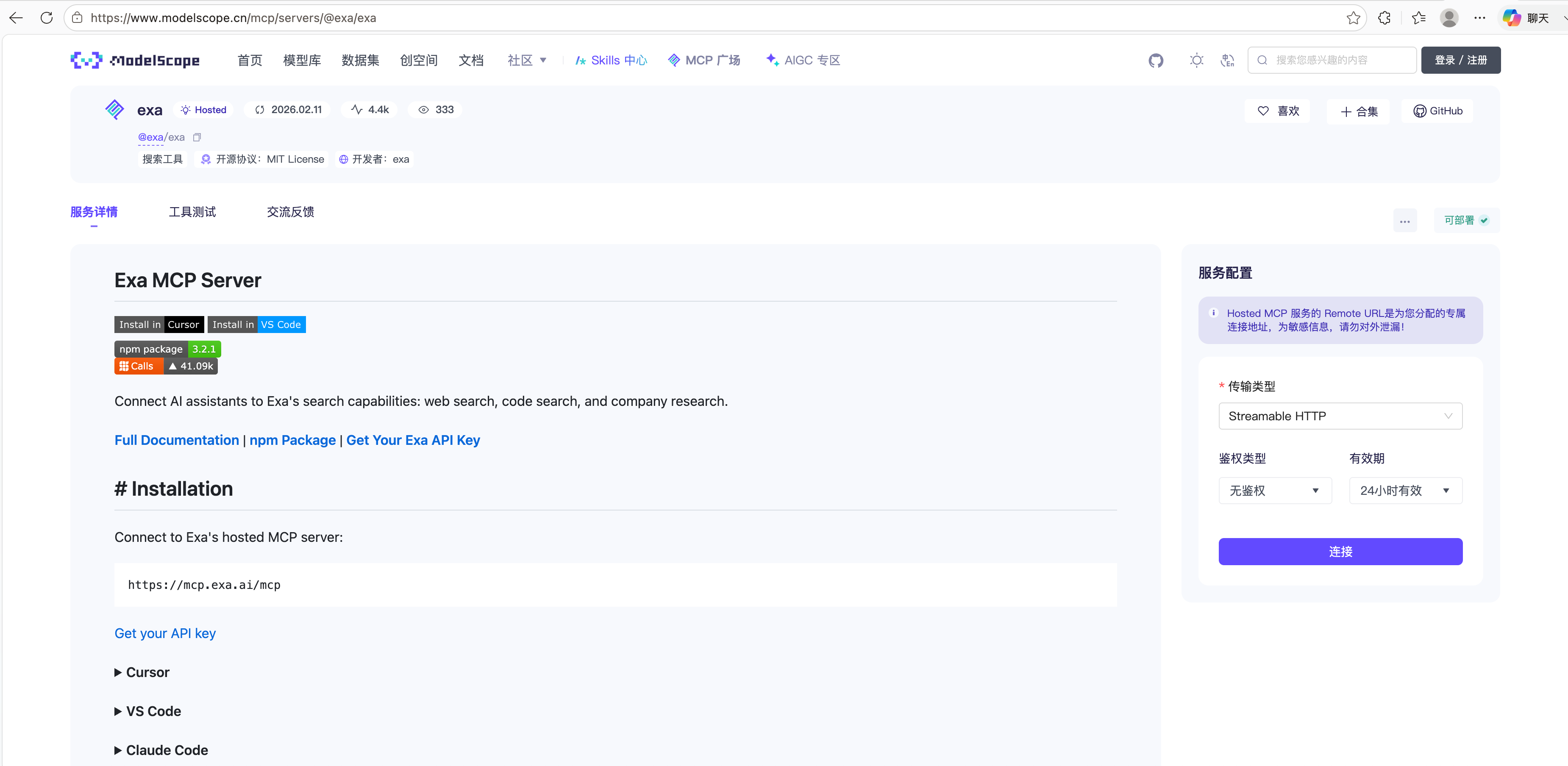Open the 首页 home menu item
This screenshot has height=766, width=1568.
tap(250, 60)
